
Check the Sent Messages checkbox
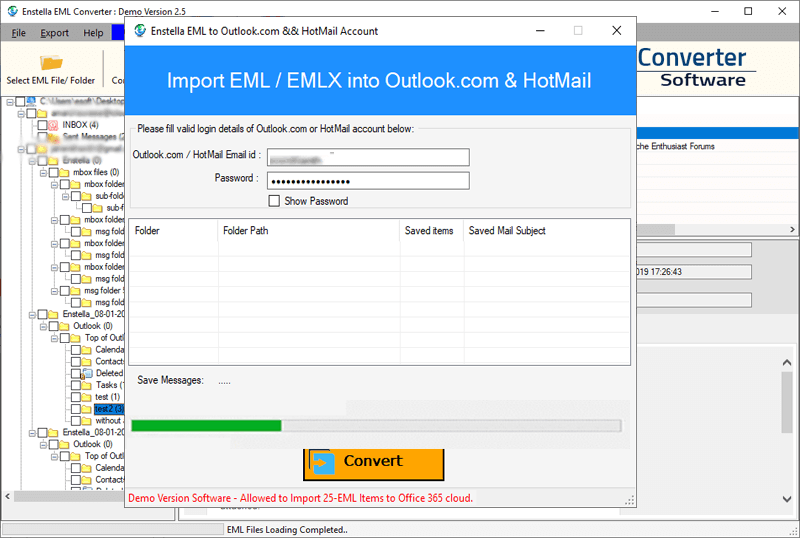(43, 137)
